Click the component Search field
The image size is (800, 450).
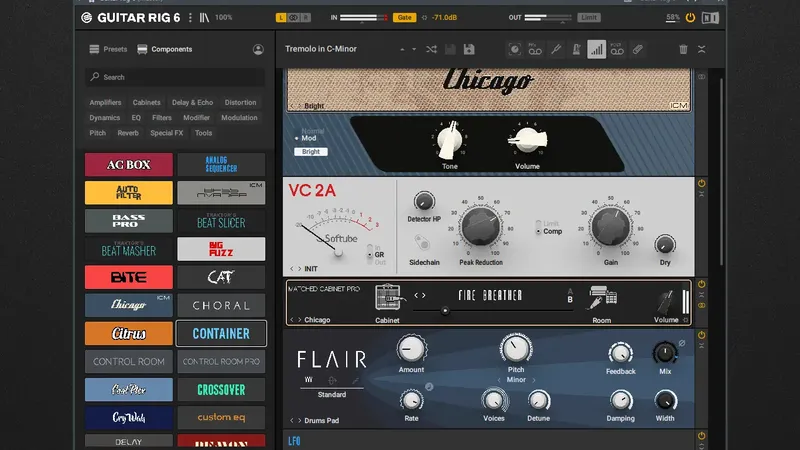coord(175,77)
